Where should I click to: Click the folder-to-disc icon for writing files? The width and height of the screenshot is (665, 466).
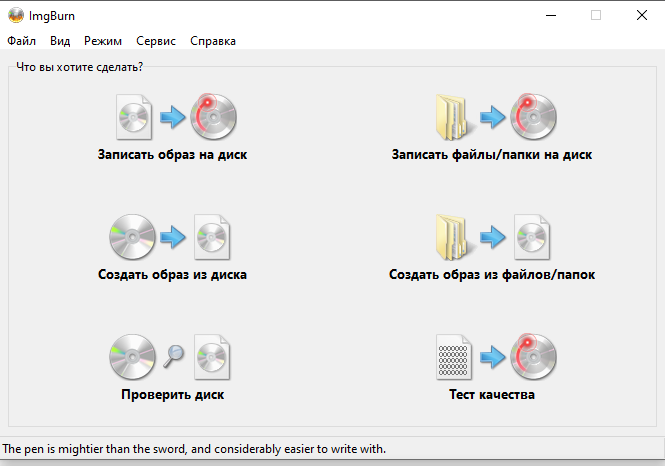492,118
